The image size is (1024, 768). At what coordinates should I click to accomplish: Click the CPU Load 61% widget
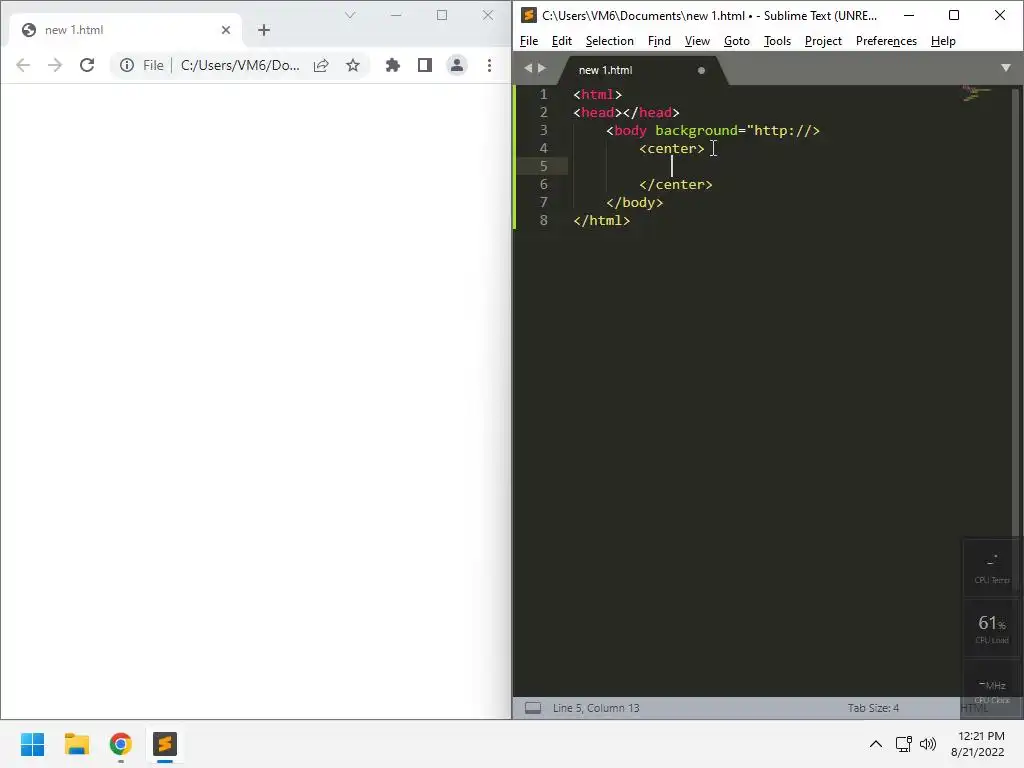[x=991, y=628]
